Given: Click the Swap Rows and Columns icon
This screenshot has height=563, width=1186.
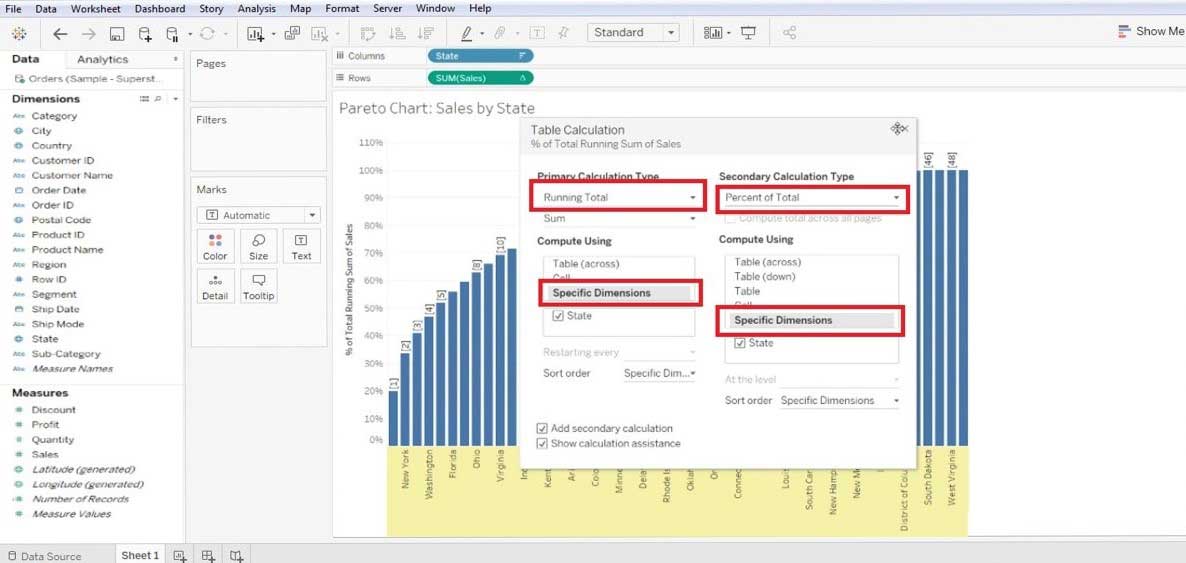Looking at the screenshot, I should (368, 34).
